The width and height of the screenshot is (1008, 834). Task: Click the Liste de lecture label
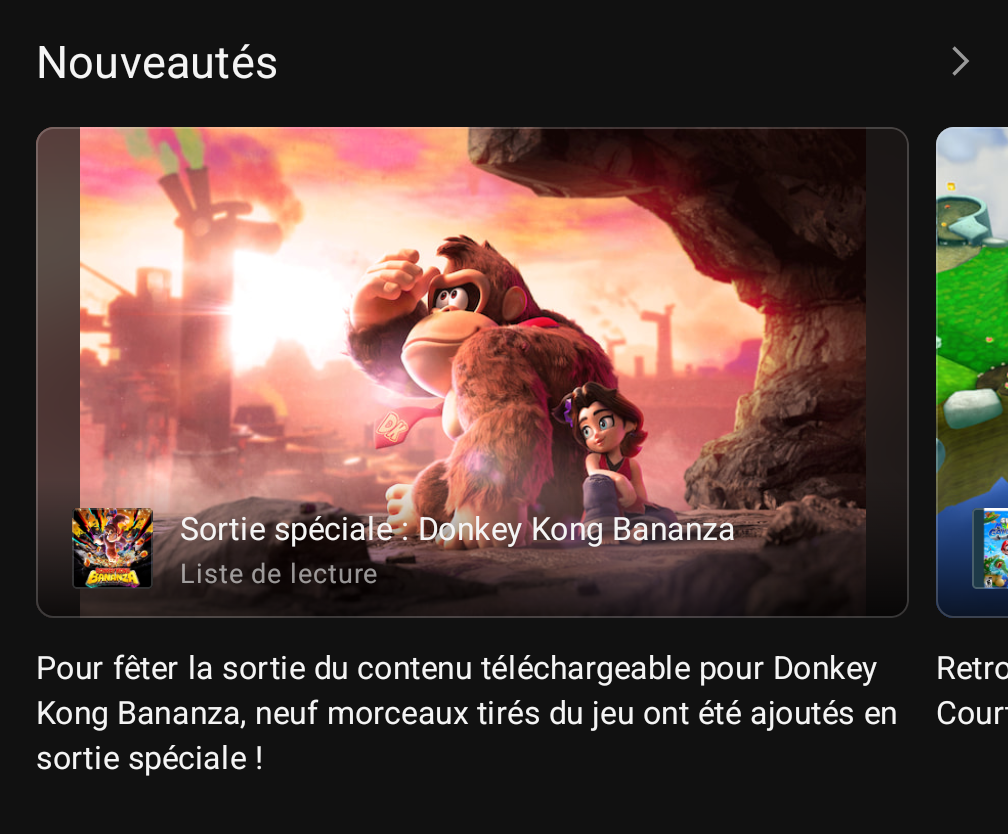coord(278,574)
